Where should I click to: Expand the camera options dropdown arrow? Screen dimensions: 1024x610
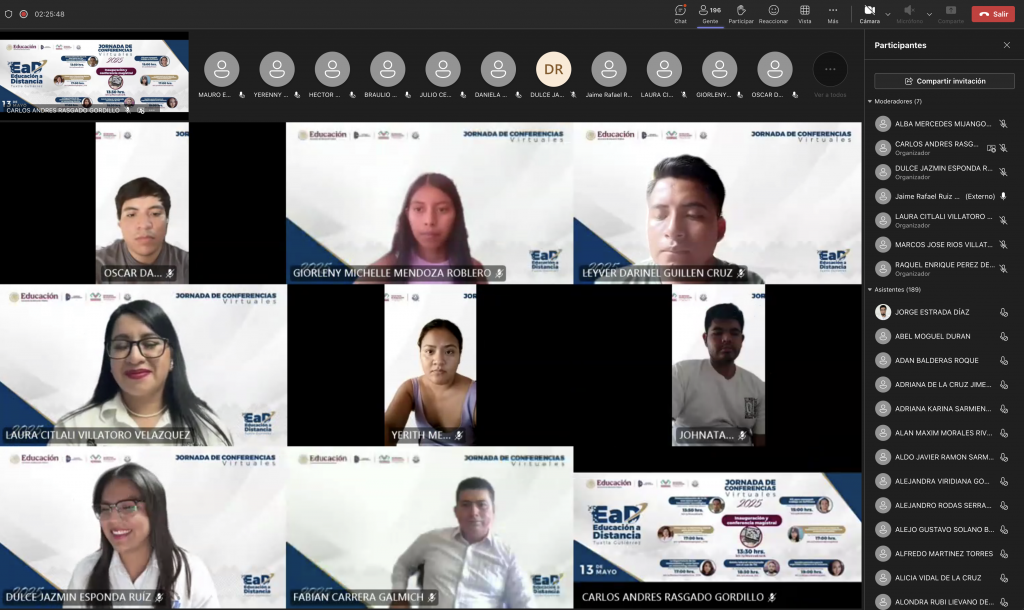point(888,14)
